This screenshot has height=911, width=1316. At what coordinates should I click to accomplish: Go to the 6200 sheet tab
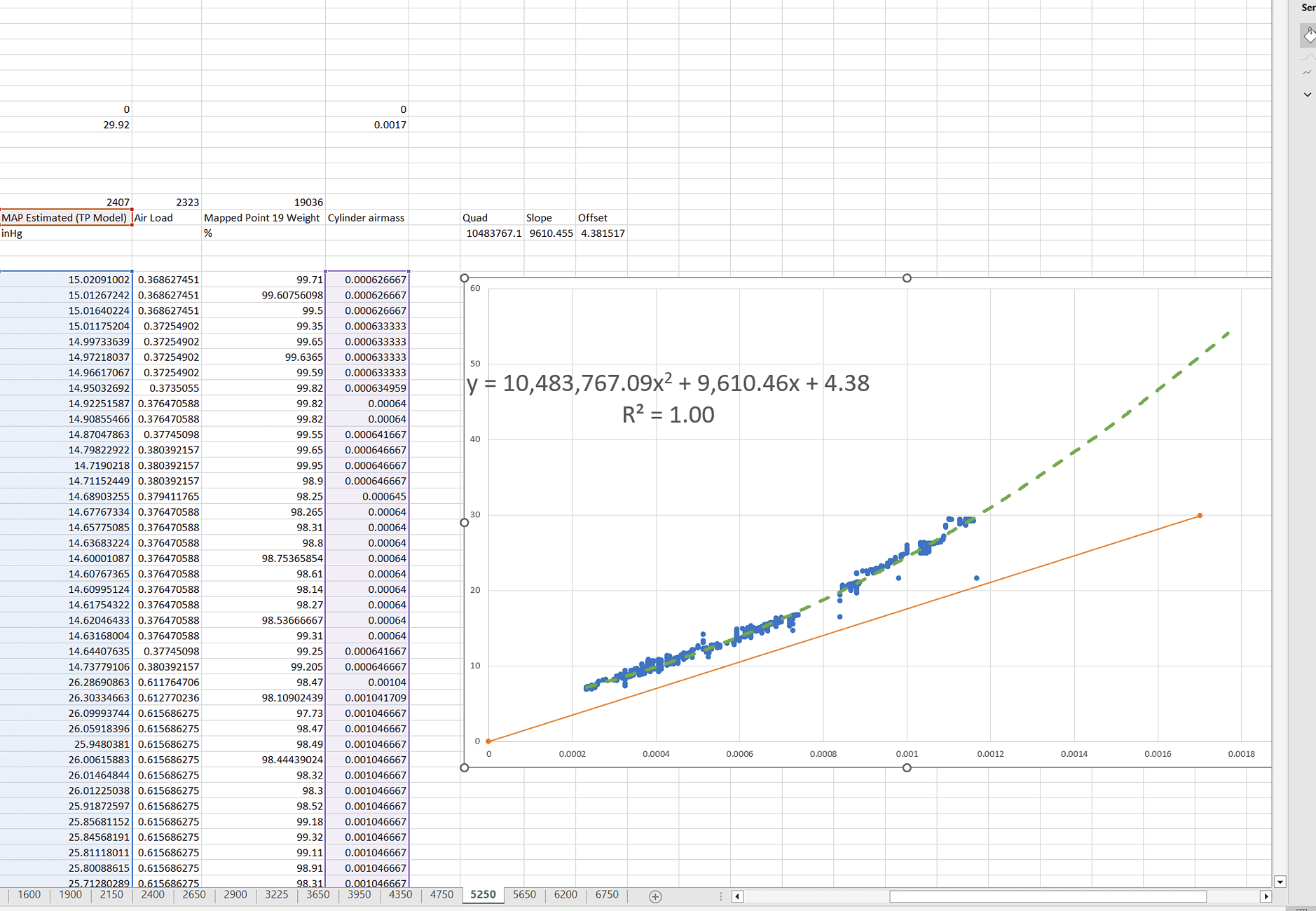tap(566, 895)
